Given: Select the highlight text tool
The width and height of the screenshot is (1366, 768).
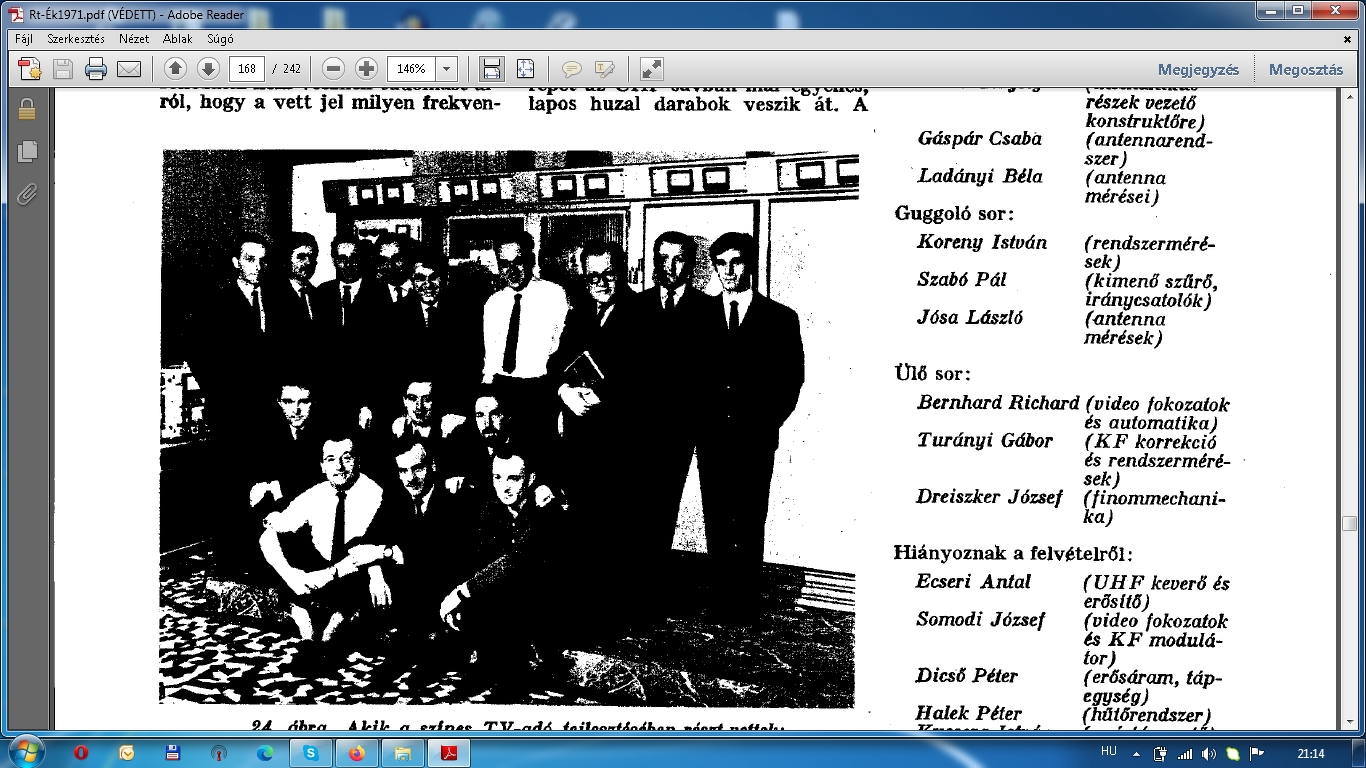Looking at the screenshot, I should (x=604, y=69).
